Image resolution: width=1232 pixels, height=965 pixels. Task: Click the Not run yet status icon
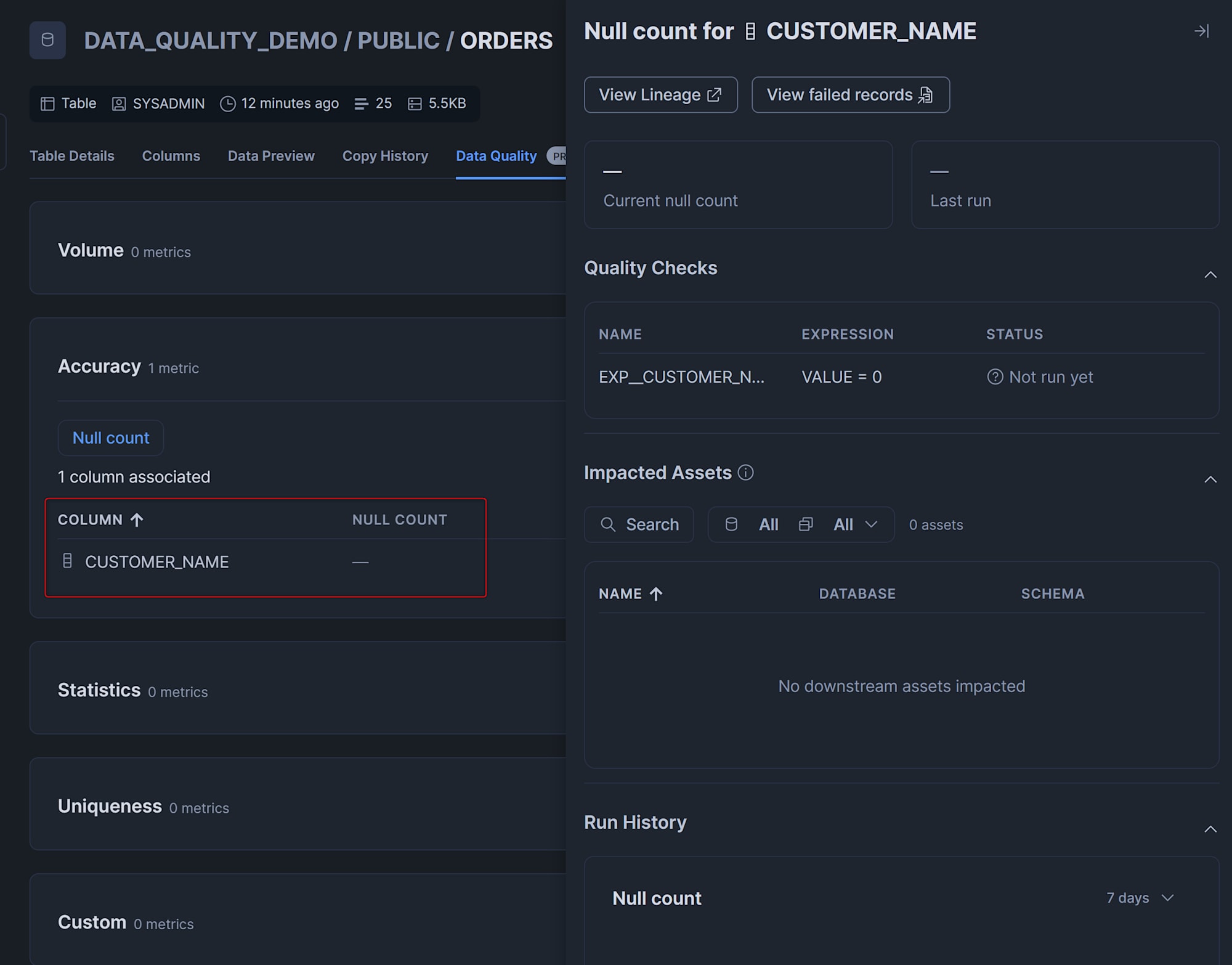coord(995,377)
